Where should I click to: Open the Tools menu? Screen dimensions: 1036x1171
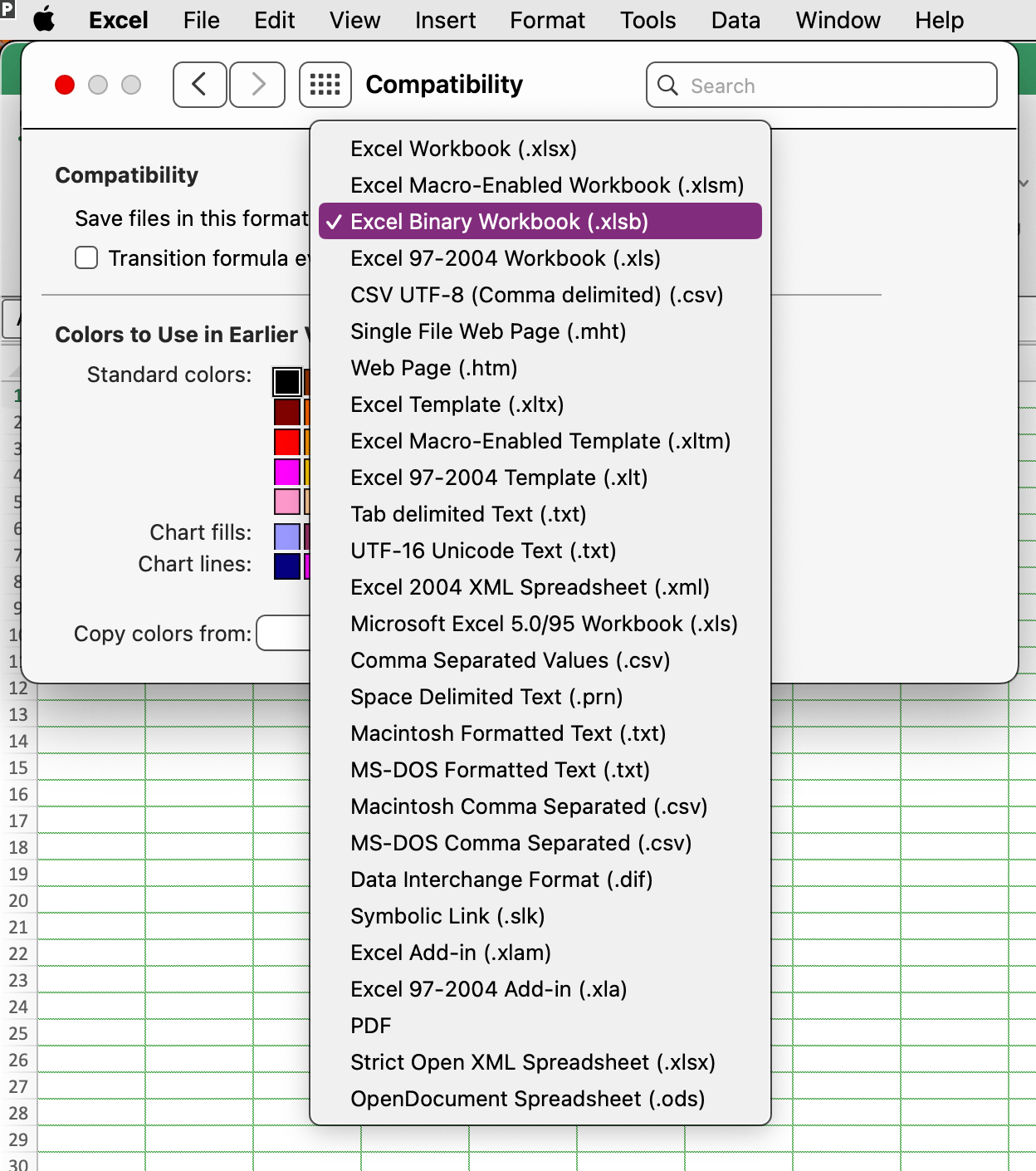(648, 20)
